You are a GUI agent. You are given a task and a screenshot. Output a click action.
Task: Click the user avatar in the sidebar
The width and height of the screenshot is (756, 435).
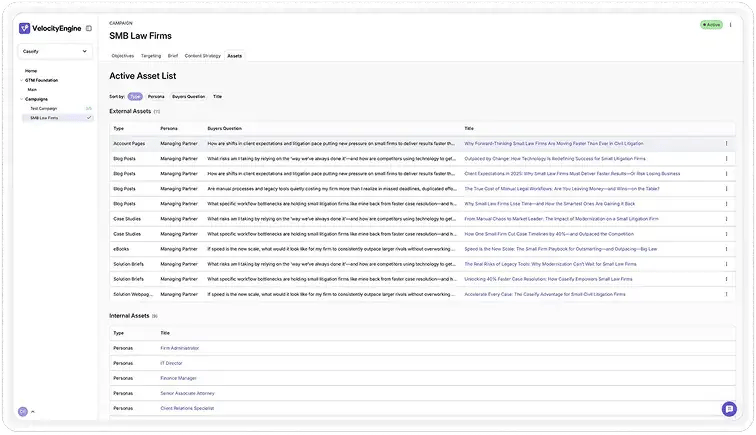(x=23, y=411)
